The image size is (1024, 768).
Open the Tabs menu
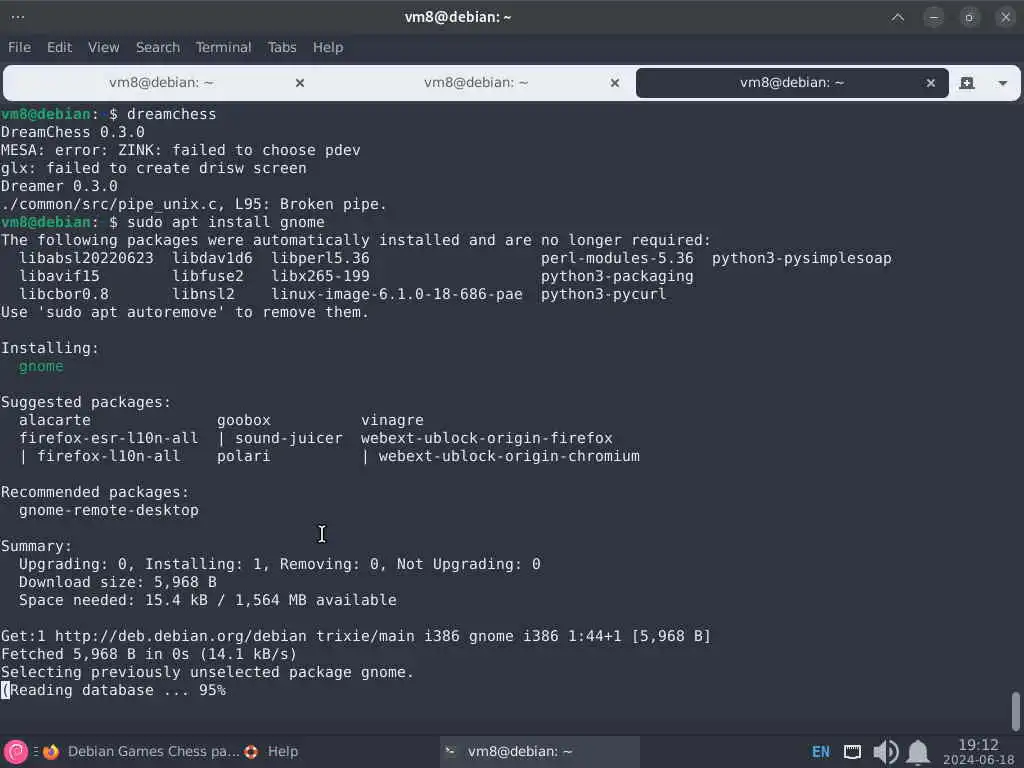point(281,47)
